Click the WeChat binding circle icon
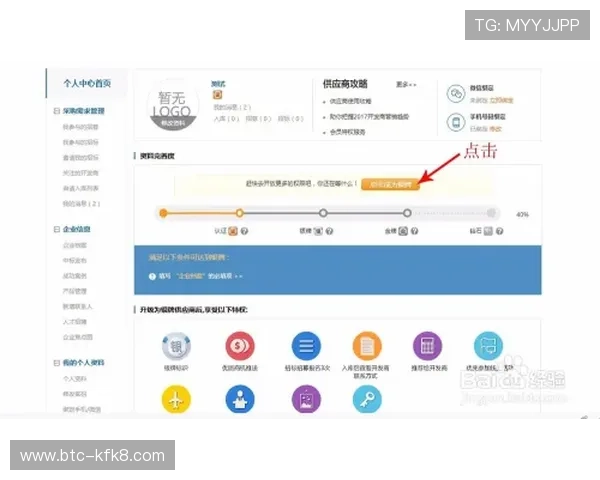The width and height of the screenshot is (600, 480). click(x=456, y=93)
